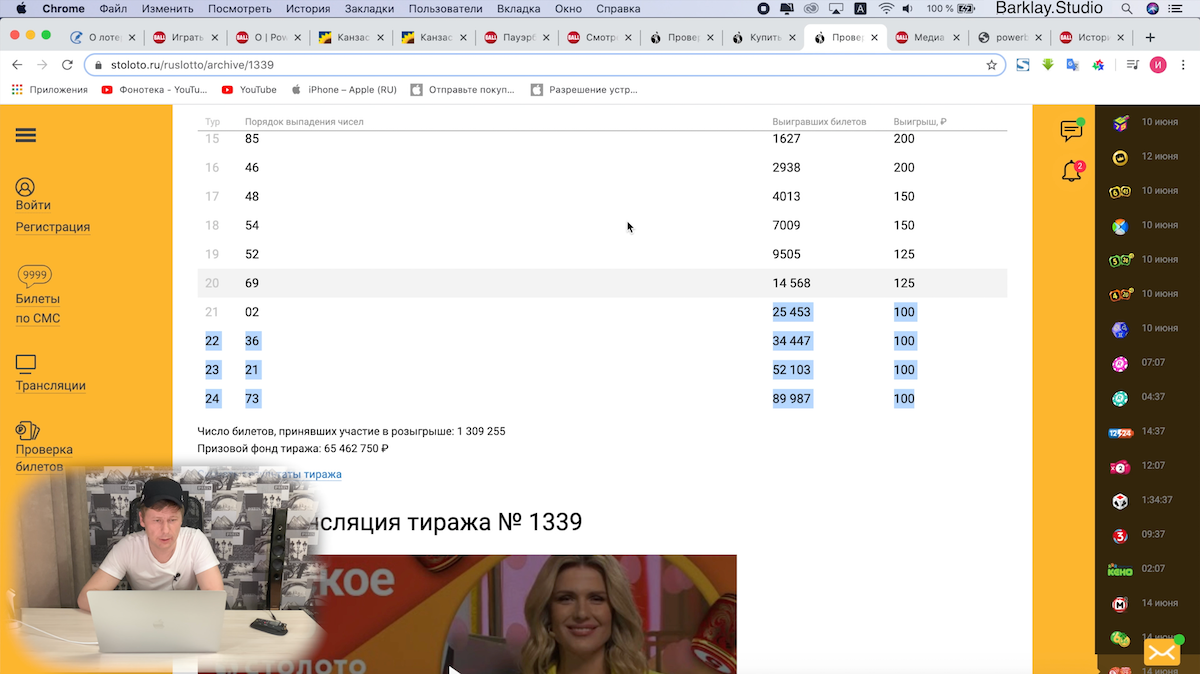Open macOS Spotlight search
Viewport: 1200px width, 674px height.
point(1128,9)
